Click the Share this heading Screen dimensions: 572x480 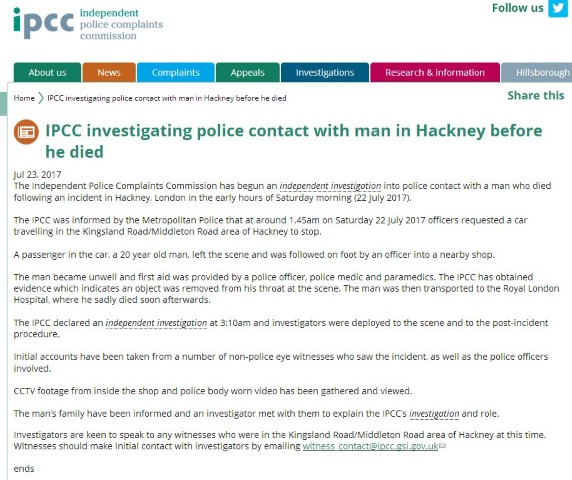tap(536, 96)
